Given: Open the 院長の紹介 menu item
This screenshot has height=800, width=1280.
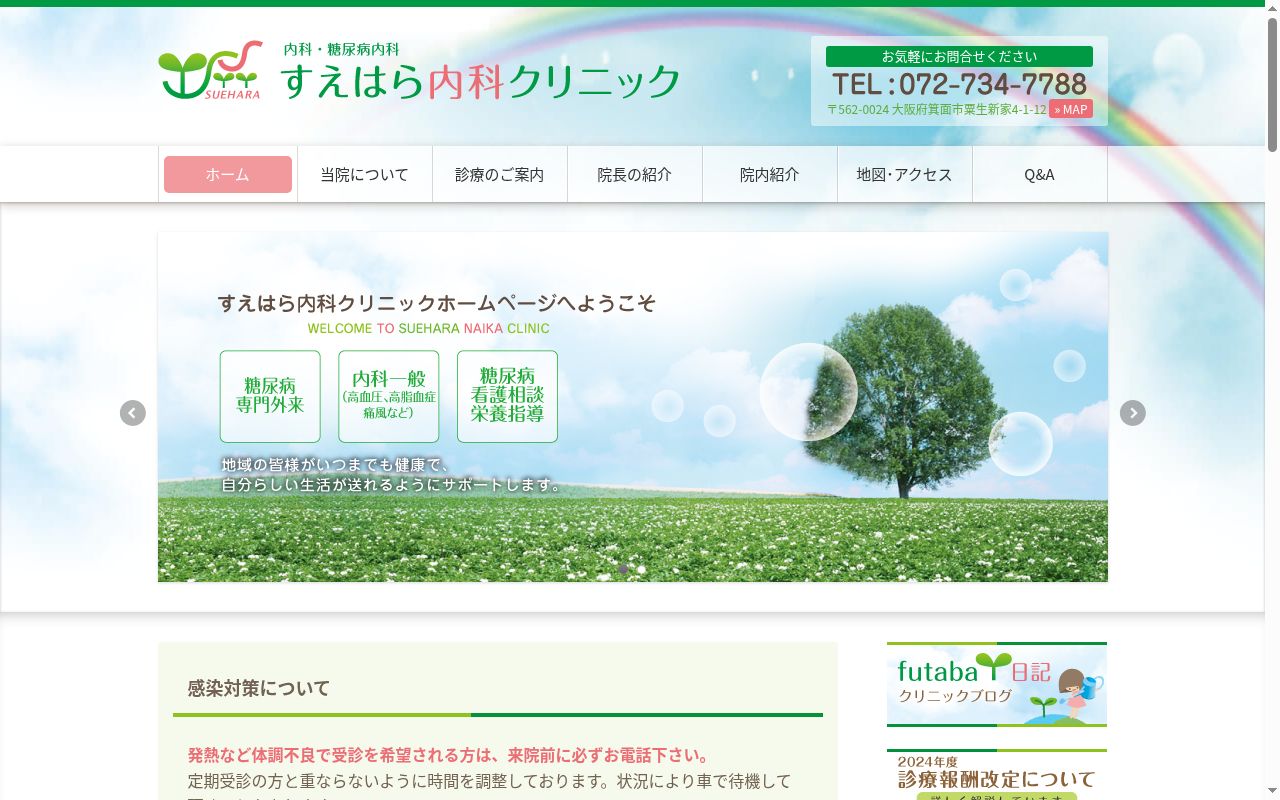Looking at the screenshot, I should point(634,174).
